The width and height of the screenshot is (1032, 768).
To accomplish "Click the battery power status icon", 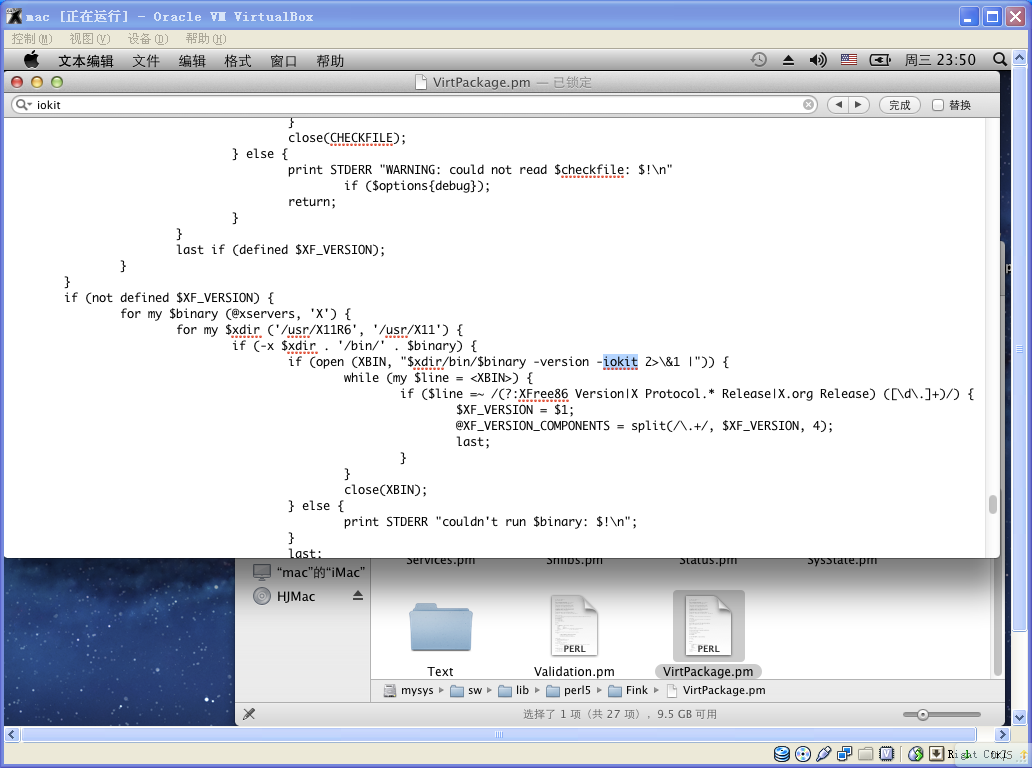I will click(880, 60).
